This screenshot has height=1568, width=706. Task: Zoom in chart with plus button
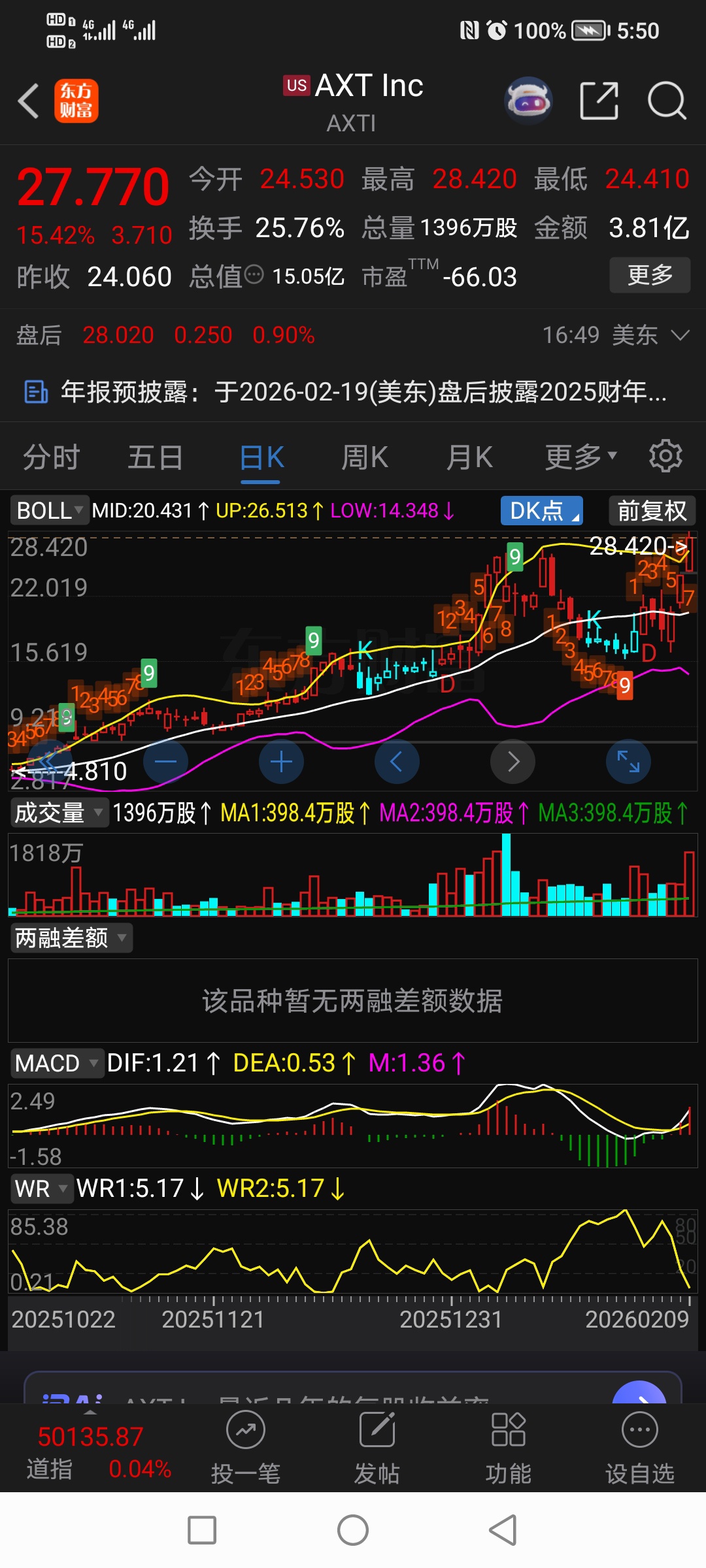pos(281,762)
